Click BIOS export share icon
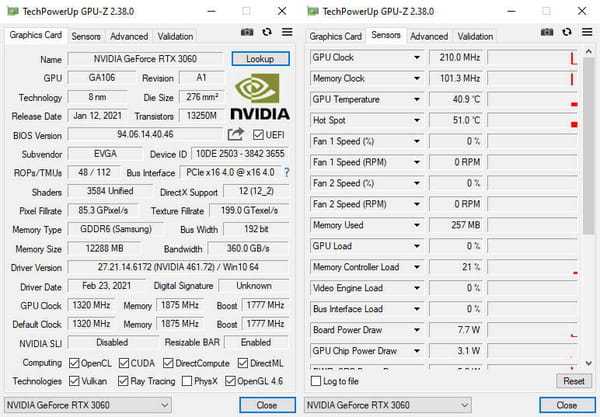The height and width of the screenshot is (417, 600). (x=235, y=134)
